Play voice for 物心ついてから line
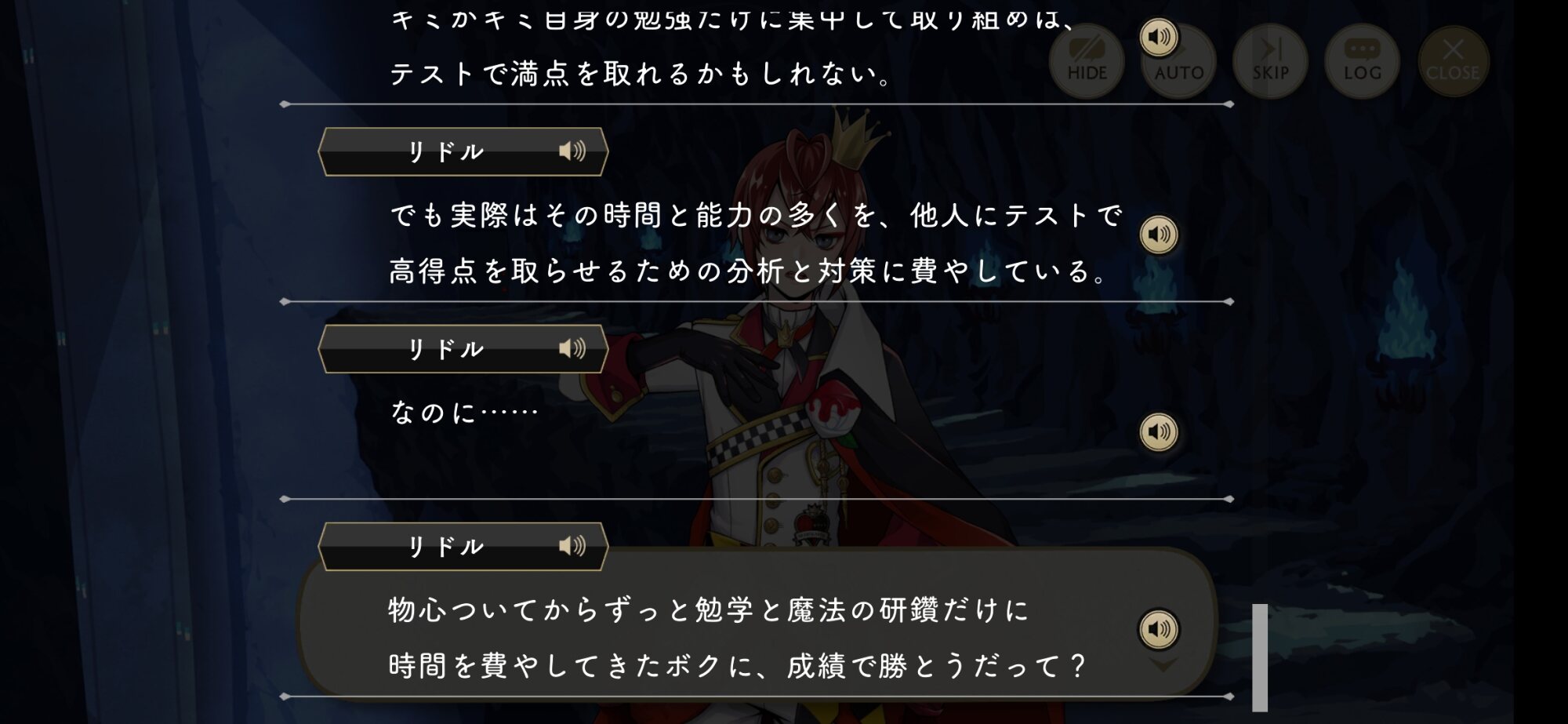Viewport: 1568px width, 724px height. coord(1159,629)
